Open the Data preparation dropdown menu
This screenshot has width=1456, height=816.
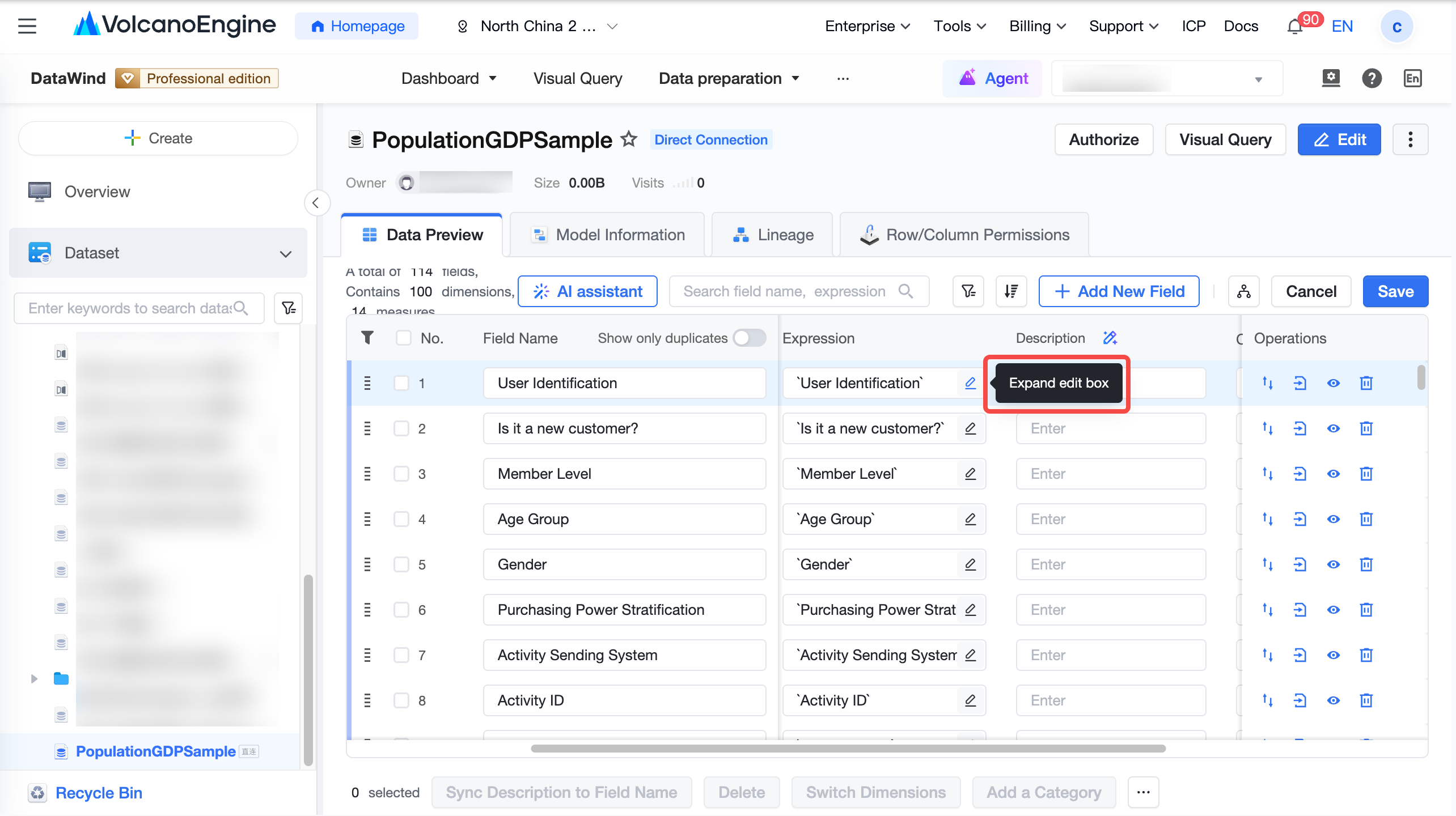click(x=729, y=78)
